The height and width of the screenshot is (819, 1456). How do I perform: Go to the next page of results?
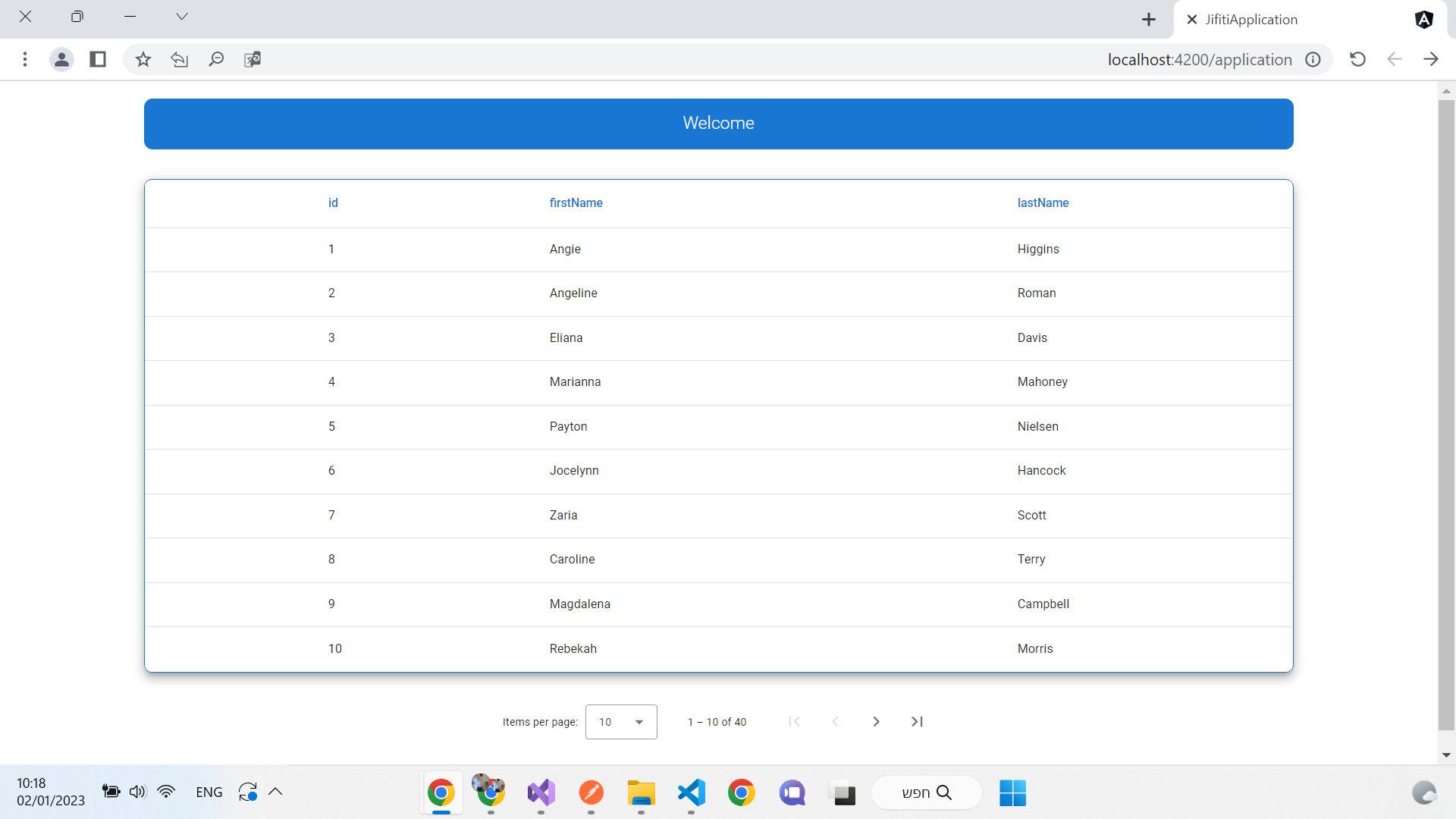pos(876,721)
